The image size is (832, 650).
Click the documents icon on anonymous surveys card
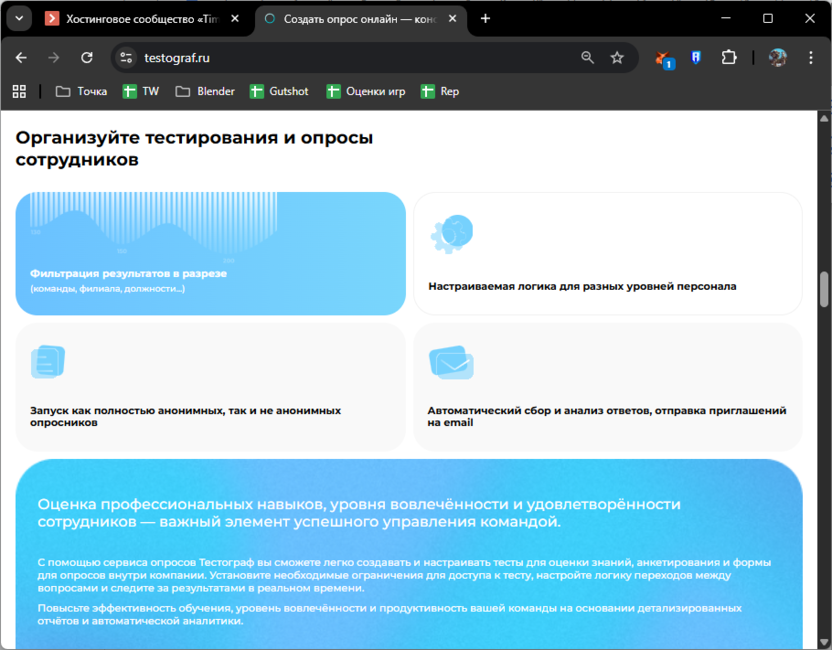[x=46, y=364]
